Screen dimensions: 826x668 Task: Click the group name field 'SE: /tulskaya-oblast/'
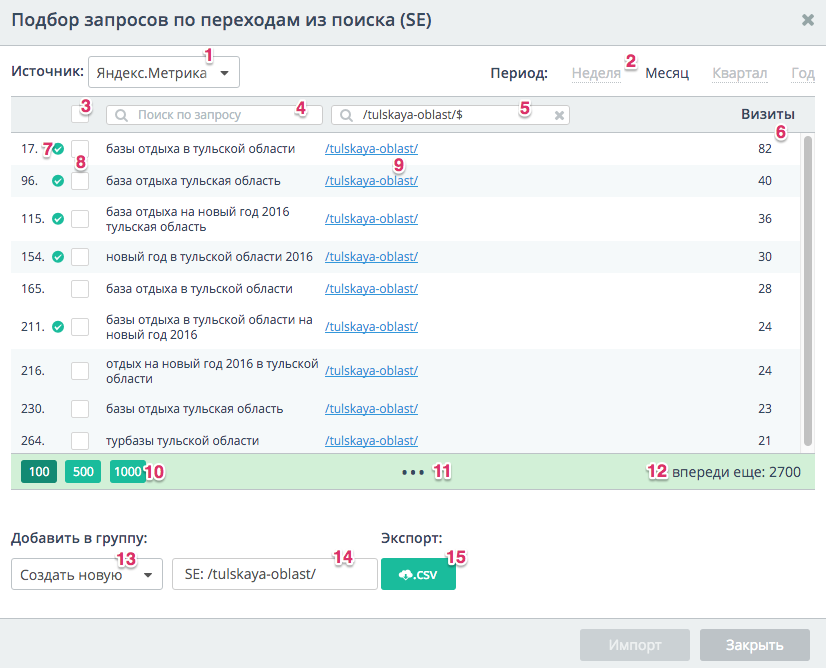pyautogui.click(x=274, y=574)
